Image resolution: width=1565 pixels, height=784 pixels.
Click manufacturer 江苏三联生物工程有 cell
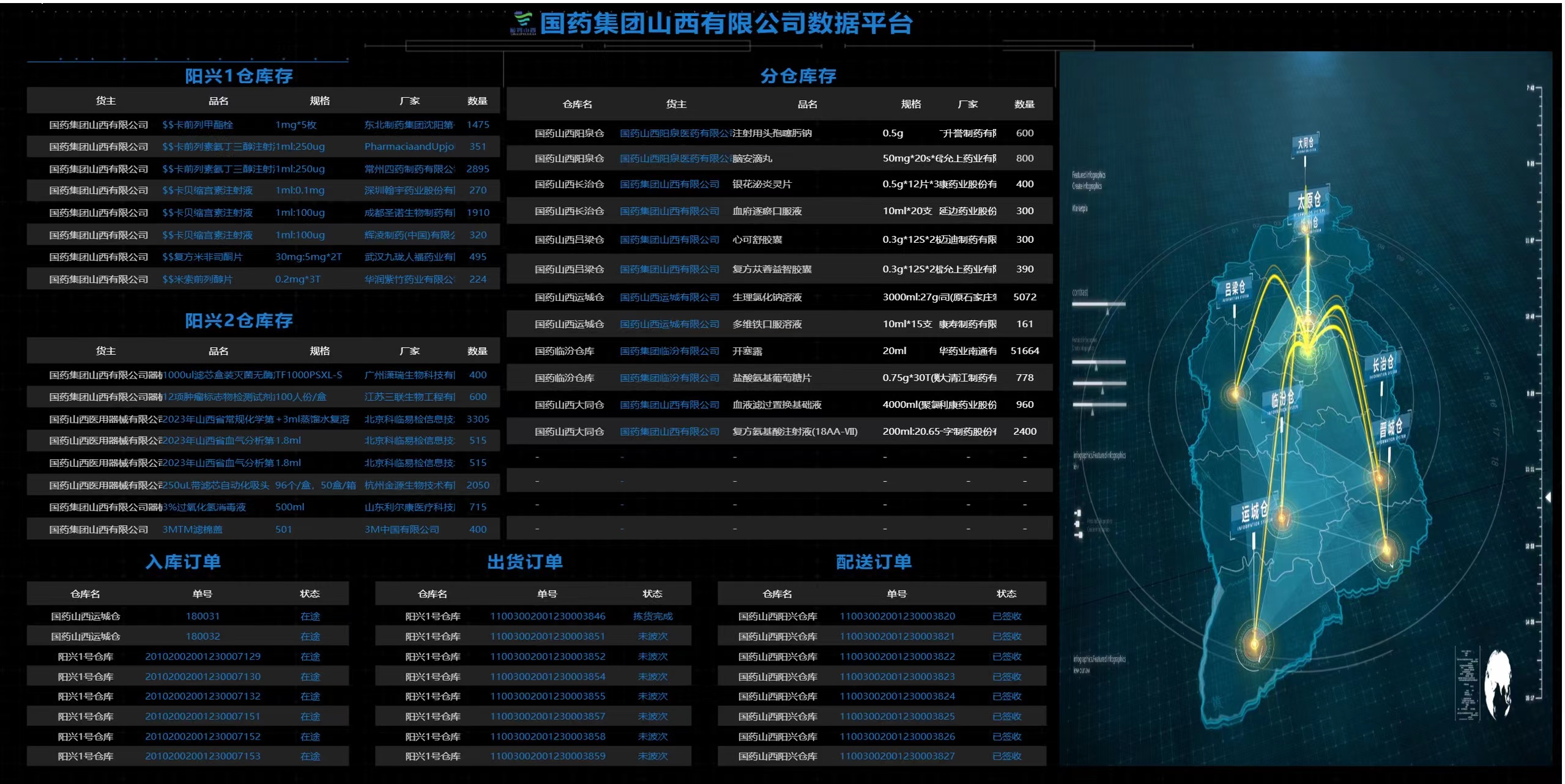409,397
